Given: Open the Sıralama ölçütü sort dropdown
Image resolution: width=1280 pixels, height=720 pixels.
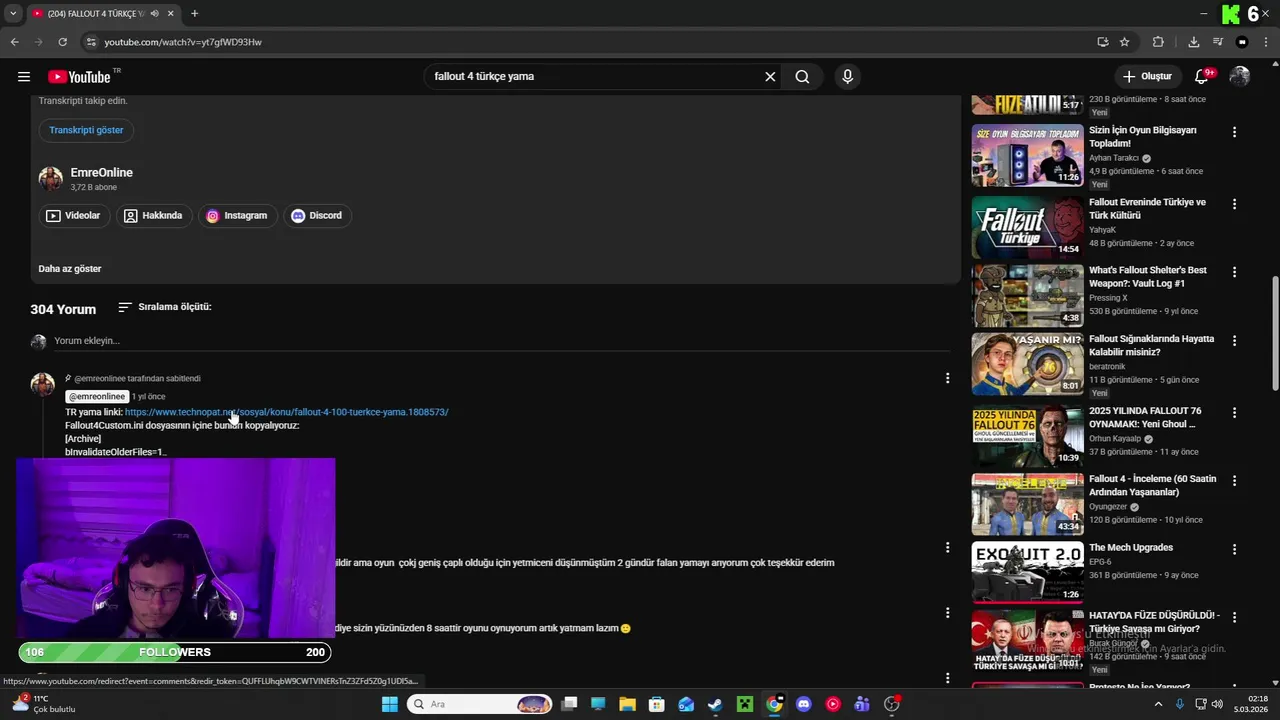Looking at the screenshot, I should (x=164, y=307).
